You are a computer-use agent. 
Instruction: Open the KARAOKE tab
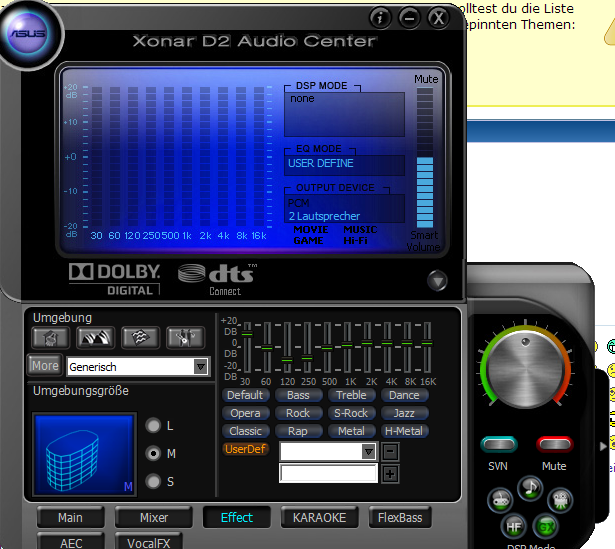319,518
